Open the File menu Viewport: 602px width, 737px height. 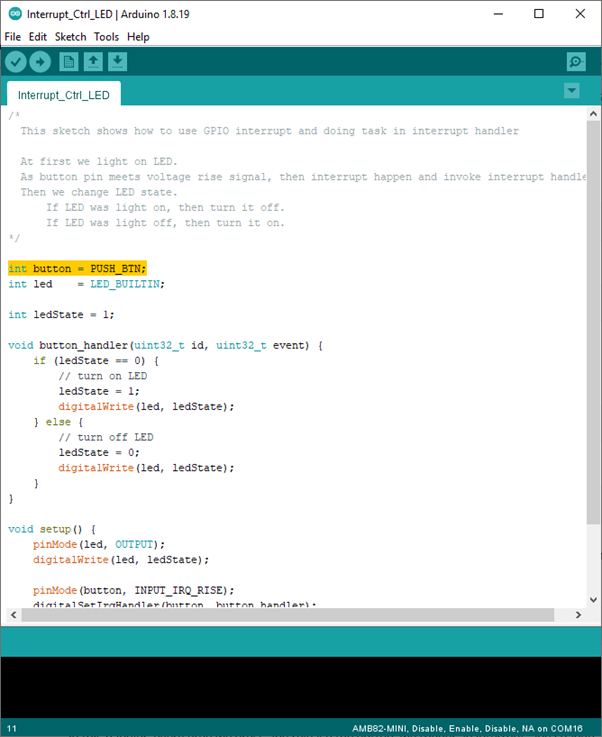click(13, 37)
